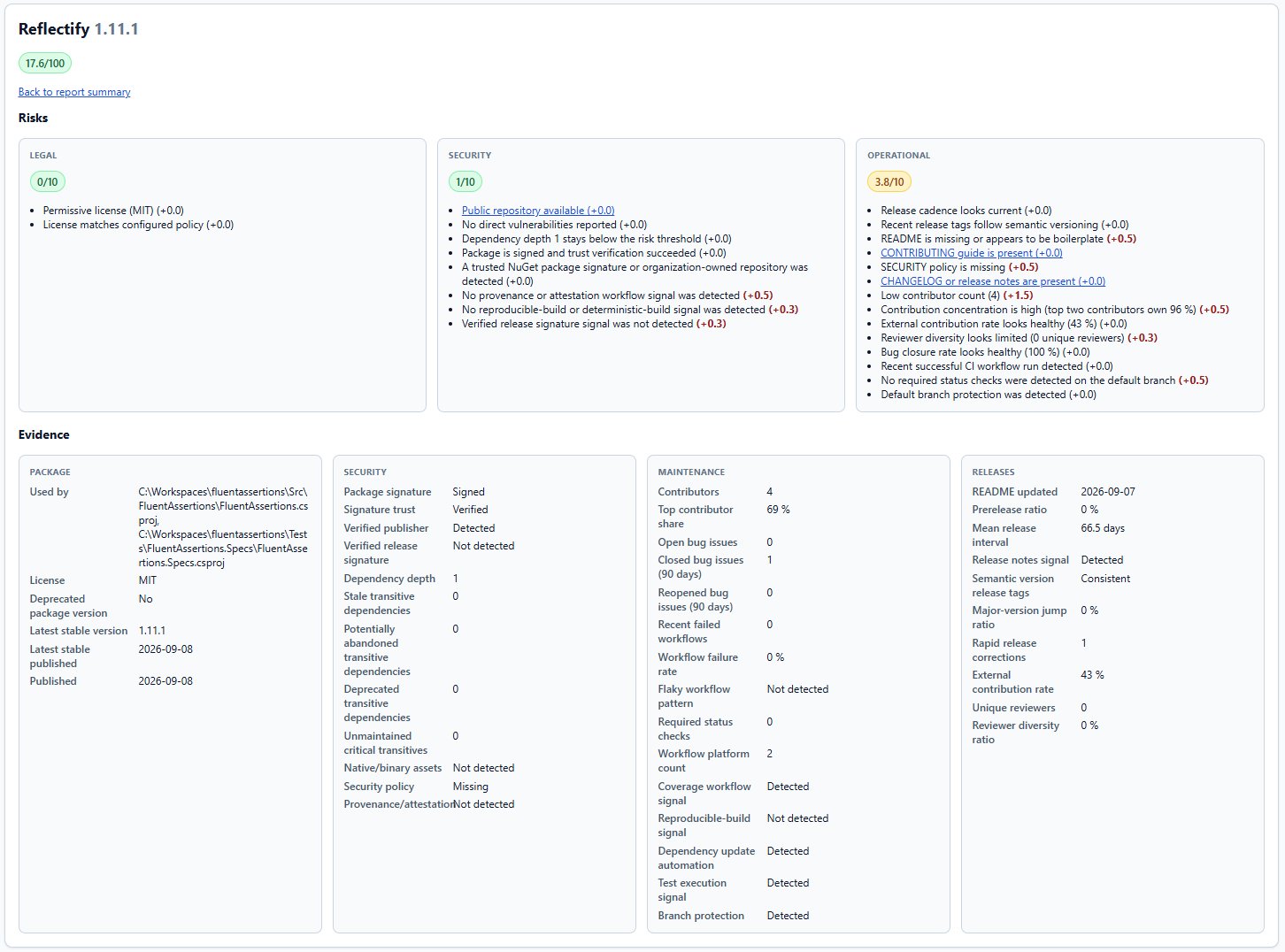Select SECURITY policy is missing item

[959, 267]
